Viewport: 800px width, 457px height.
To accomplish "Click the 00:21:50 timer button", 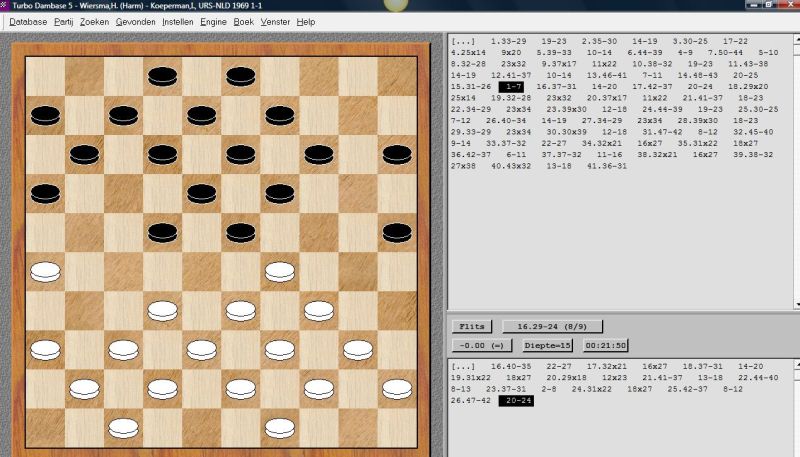I will 606,345.
